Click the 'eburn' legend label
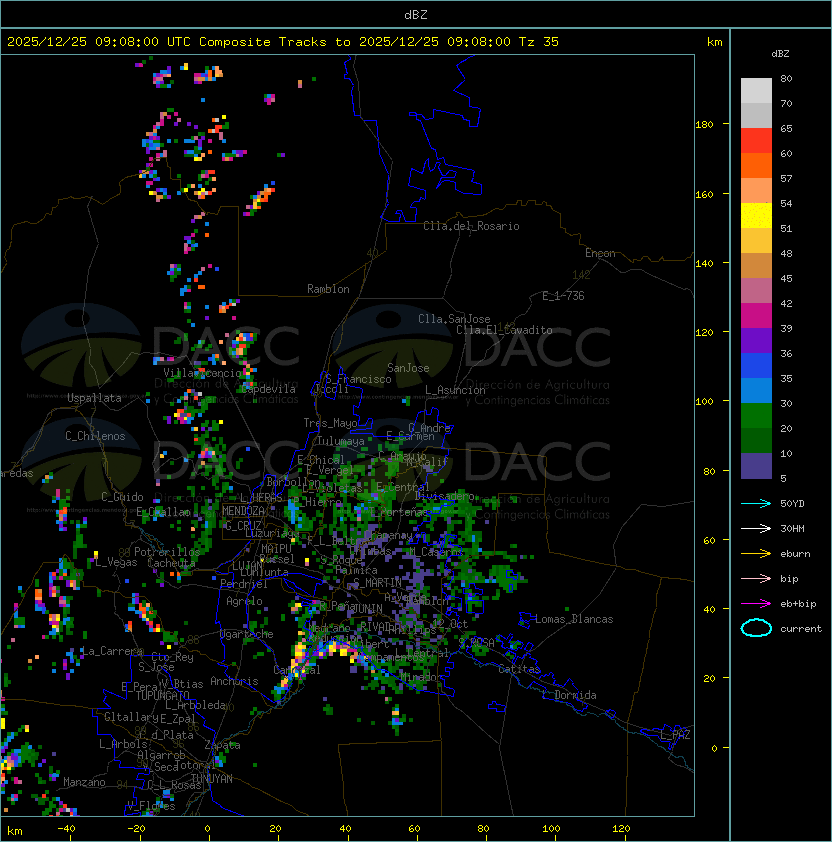 (795, 554)
